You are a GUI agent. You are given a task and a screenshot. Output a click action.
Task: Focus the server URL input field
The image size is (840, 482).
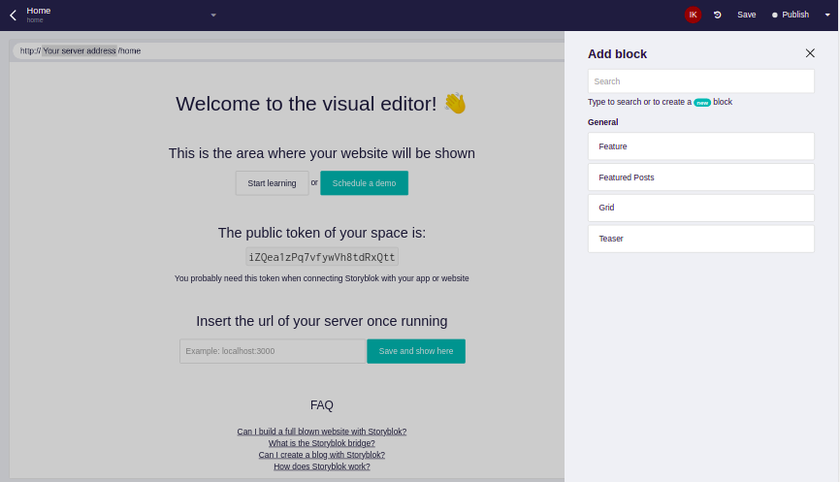[x=273, y=351]
